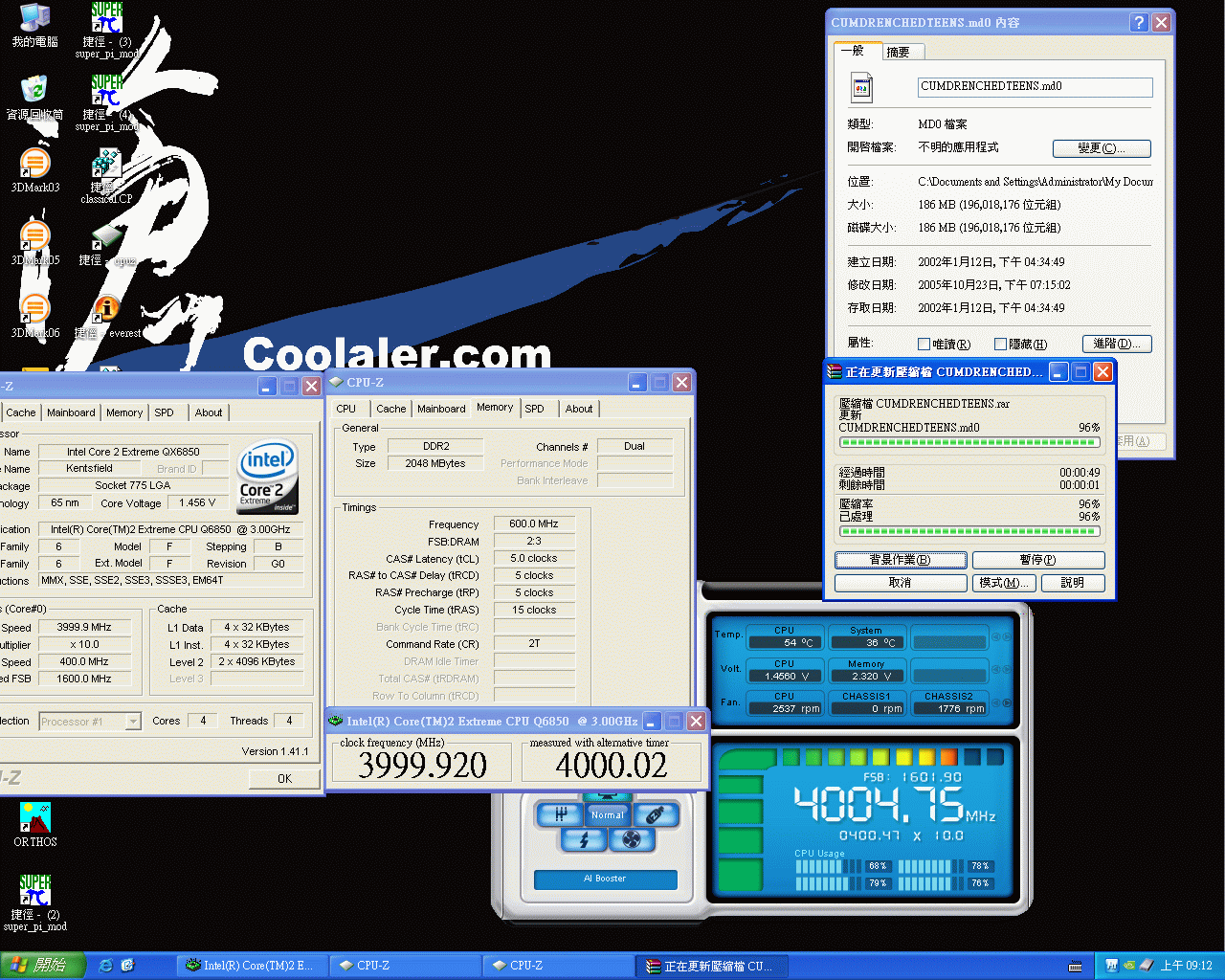Select the classical.CP shortcut icon

pos(106,176)
